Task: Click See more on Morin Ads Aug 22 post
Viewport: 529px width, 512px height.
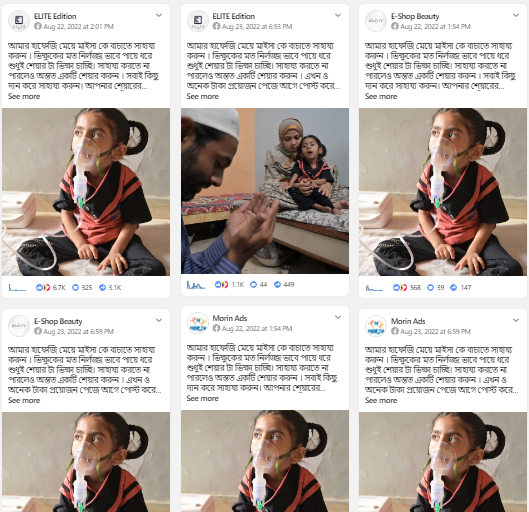Action: point(202,398)
